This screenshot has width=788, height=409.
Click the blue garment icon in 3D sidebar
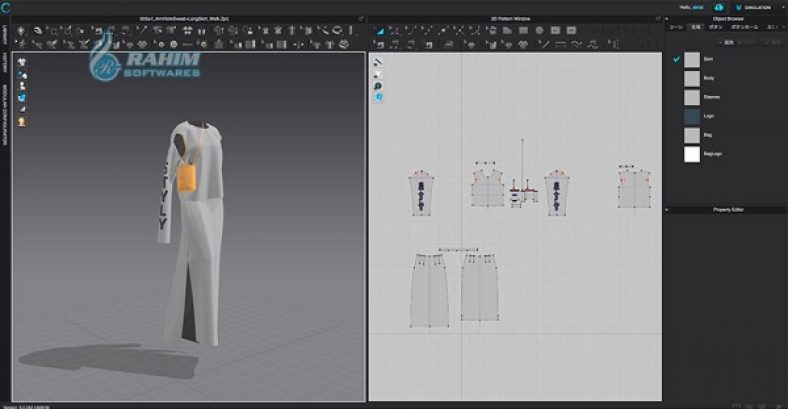coord(22,98)
